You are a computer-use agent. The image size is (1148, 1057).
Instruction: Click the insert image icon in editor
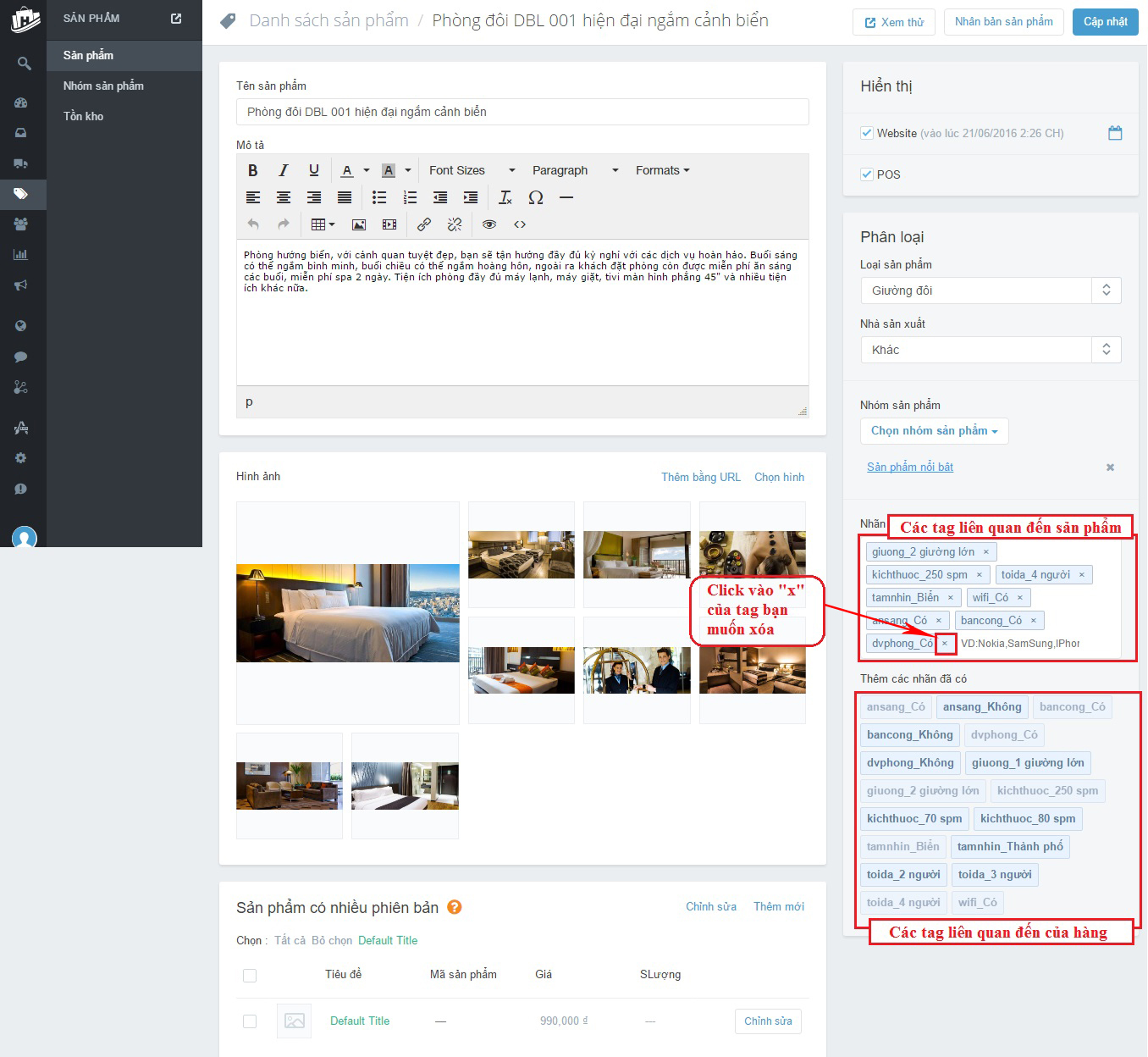coord(359,224)
